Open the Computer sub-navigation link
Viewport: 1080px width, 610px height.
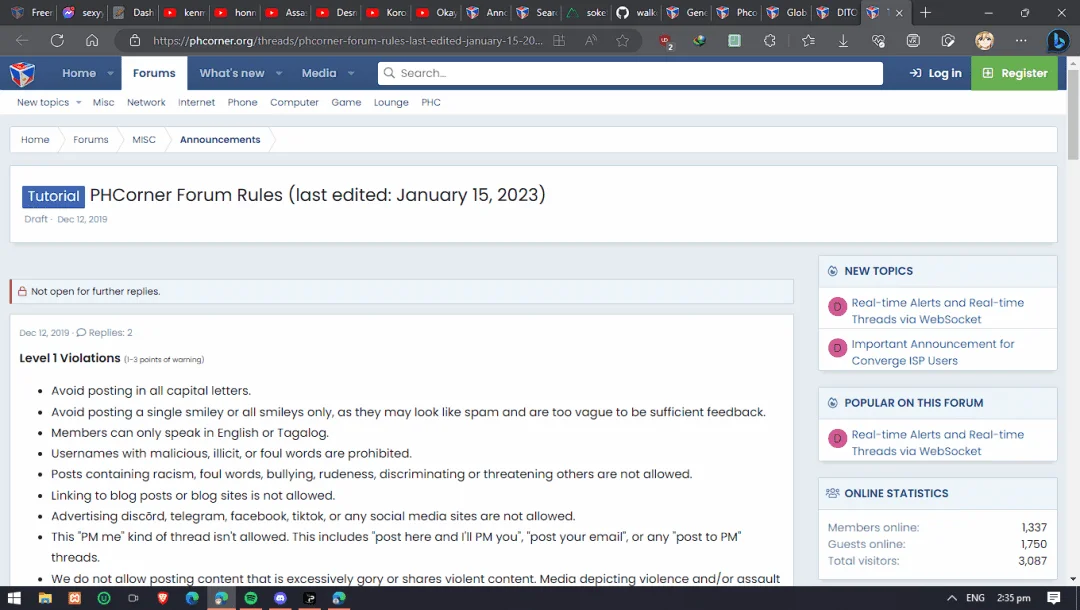point(294,103)
